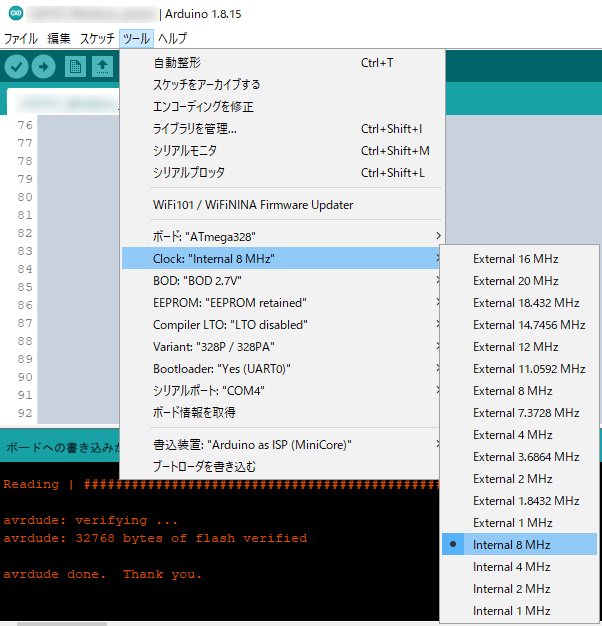This screenshot has height=626, width=602.
Task: Expand the シリアルポート: "COM4" submenu
Action: pos(281,390)
